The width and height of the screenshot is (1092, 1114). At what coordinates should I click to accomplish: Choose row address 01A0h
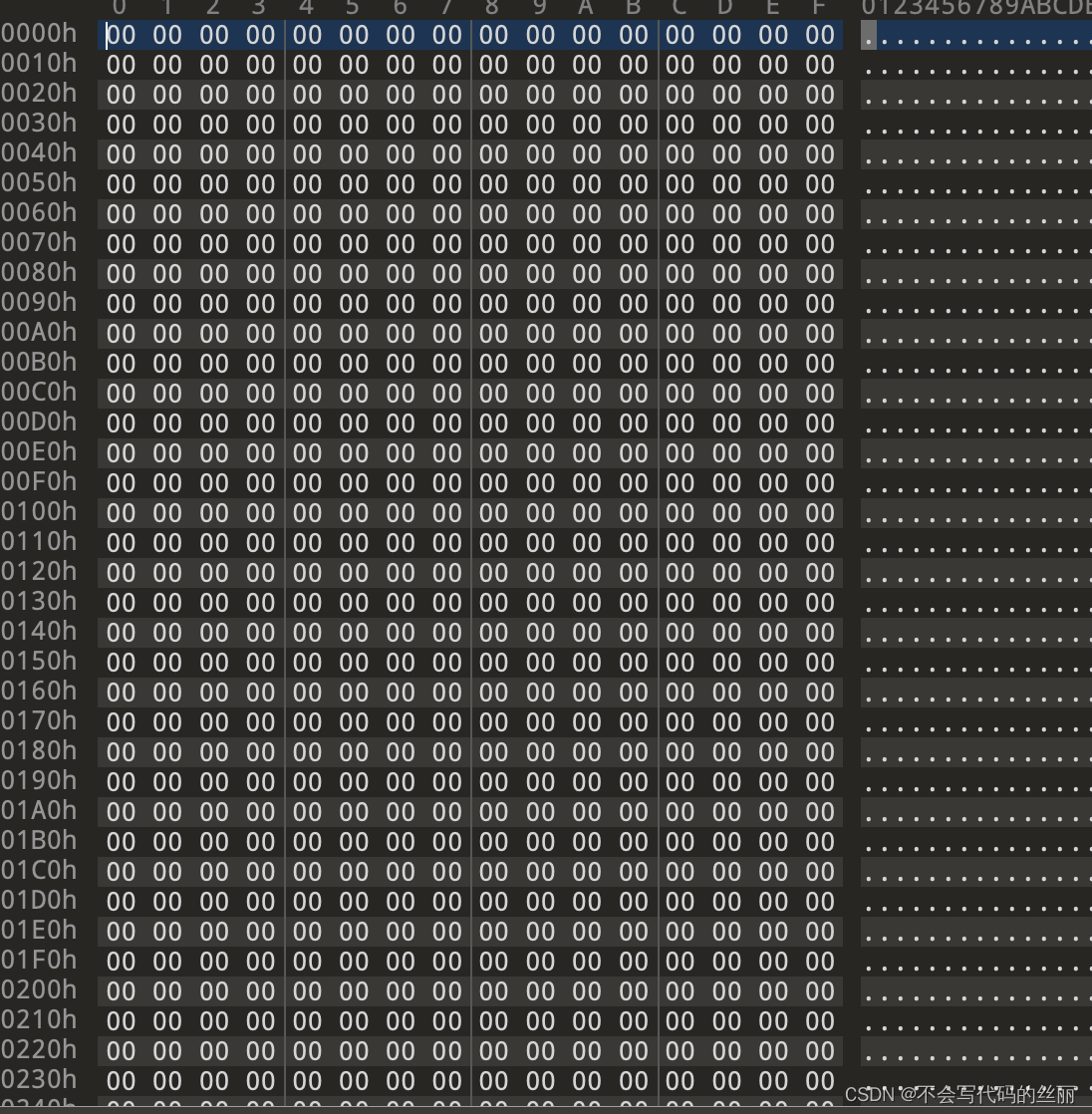tap(39, 810)
